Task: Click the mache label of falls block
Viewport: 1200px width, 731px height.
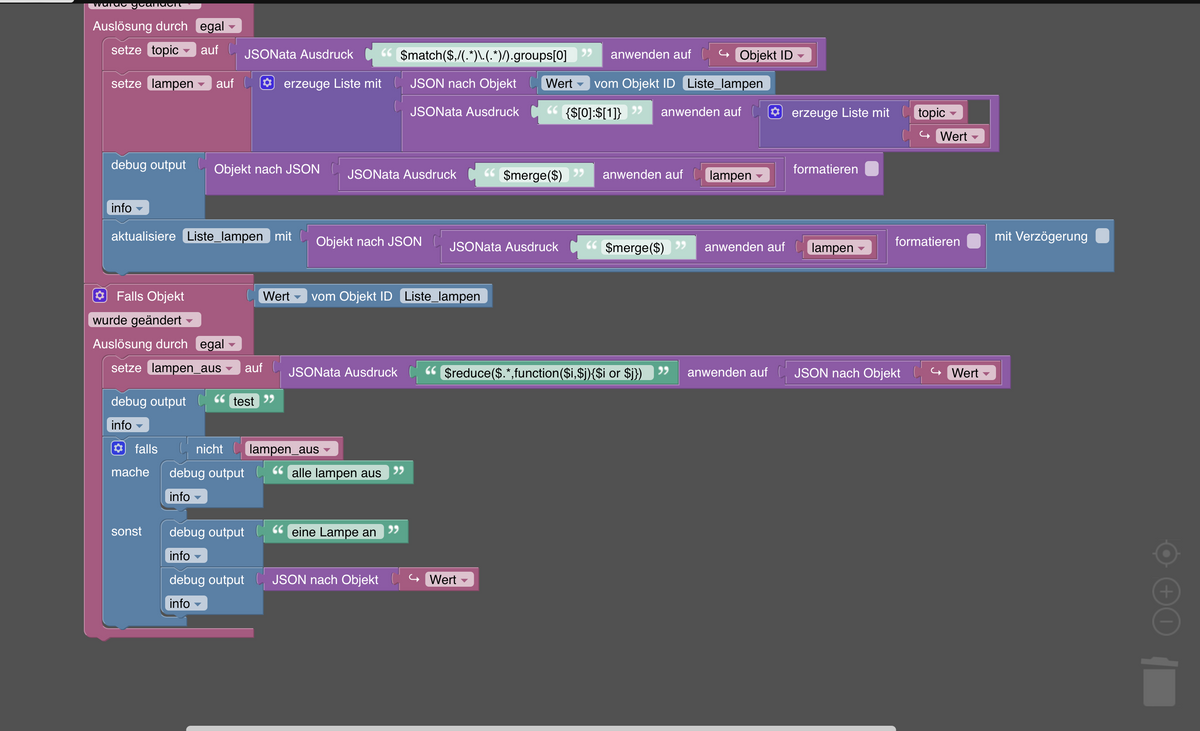Action: pyautogui.click(x=130, y=472)
